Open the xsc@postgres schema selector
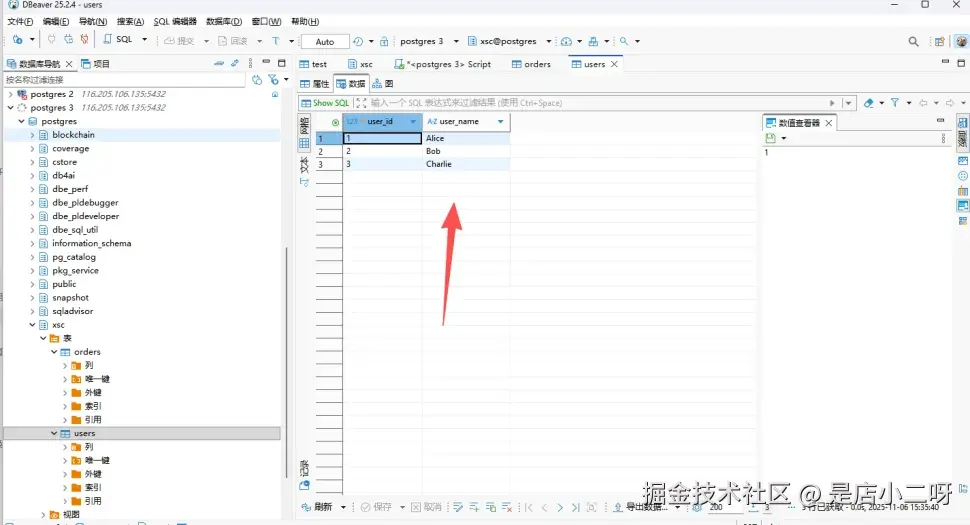This screenshot has width=970, height=525. coord(509,41)
